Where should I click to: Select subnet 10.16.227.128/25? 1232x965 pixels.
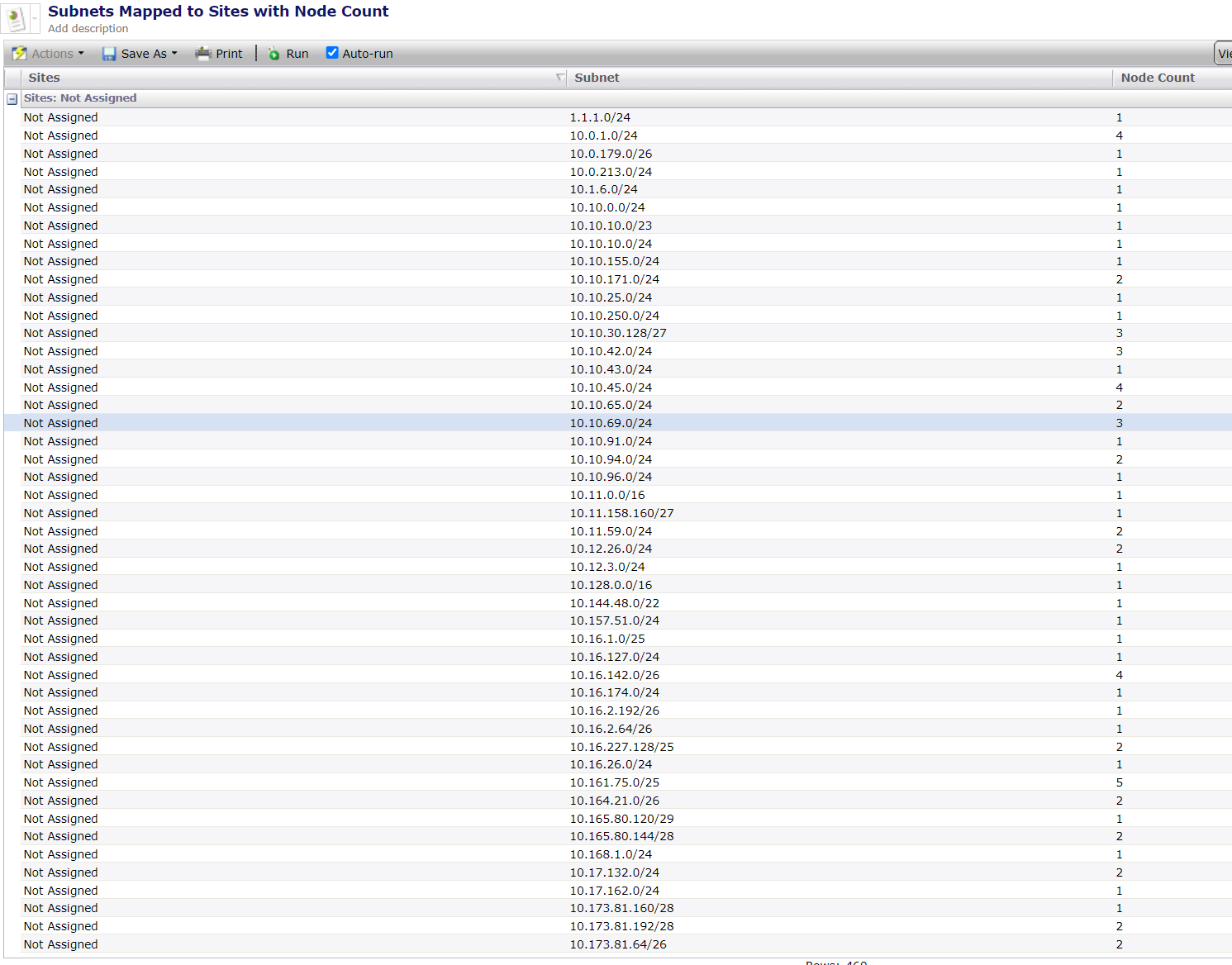[621, 747]
